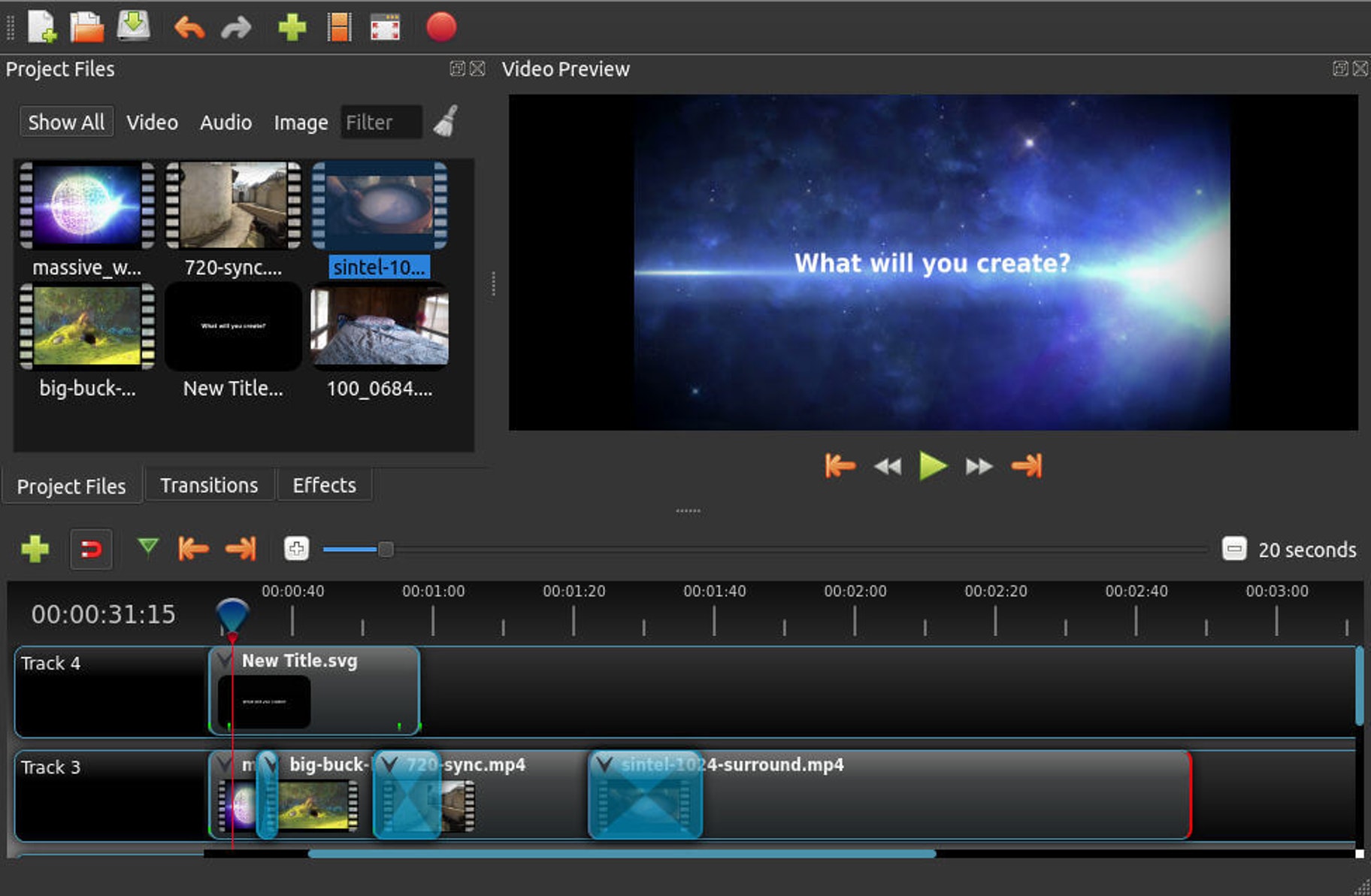
Task: Toggle fullscreen preview mode
Action: tap(384, 26)
